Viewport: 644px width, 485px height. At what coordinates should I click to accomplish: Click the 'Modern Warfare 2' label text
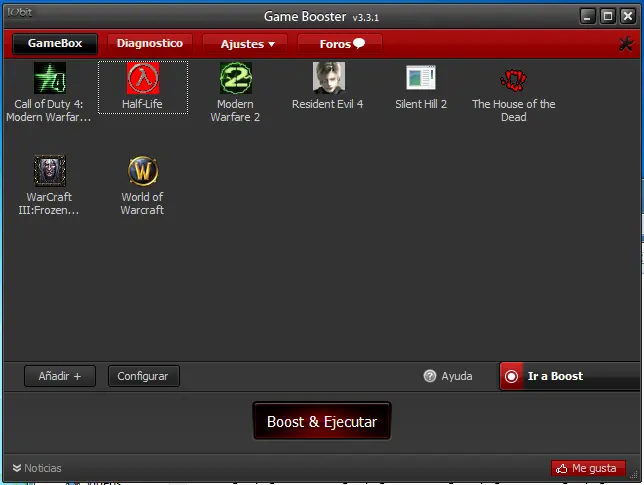tap(235, 110)
